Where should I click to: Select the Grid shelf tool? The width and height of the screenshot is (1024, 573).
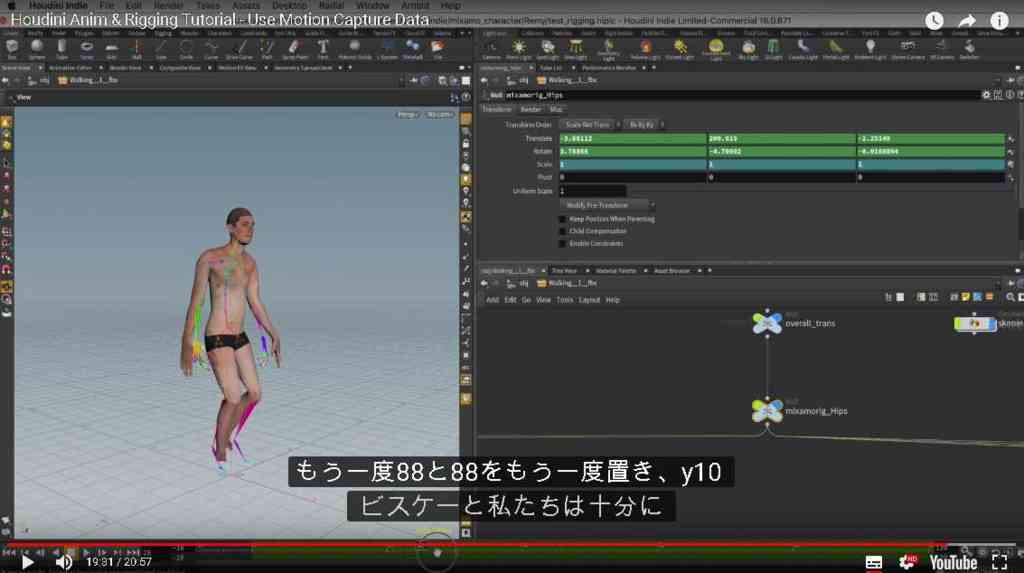111,48
